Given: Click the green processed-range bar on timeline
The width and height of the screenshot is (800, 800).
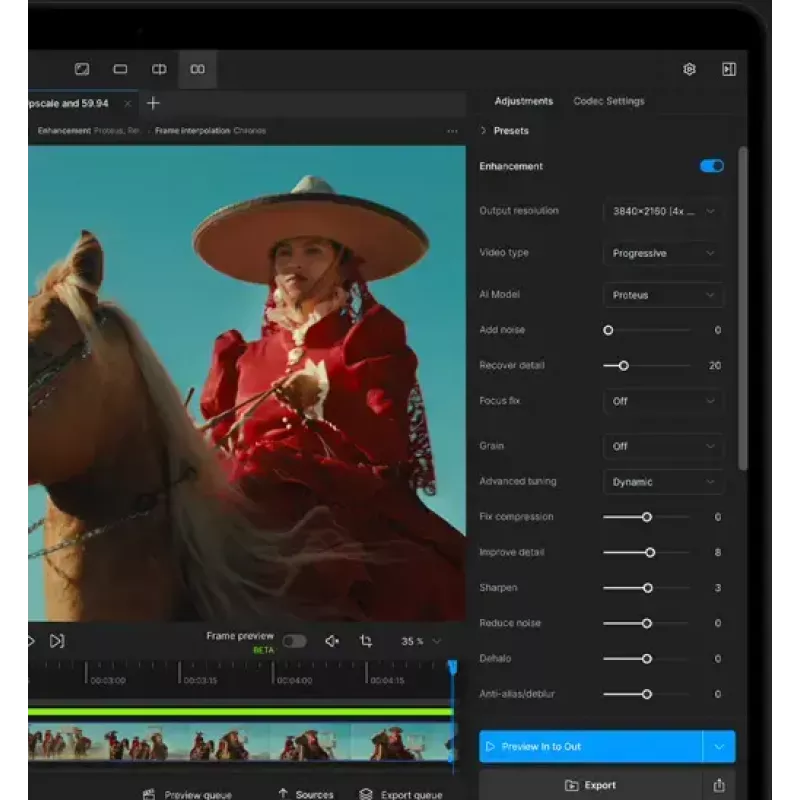Looking at the screenshot, I should click(x=240, y=711).
